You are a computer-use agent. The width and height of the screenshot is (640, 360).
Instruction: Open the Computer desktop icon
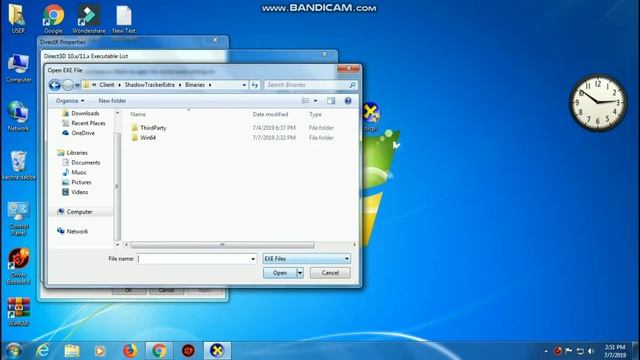pyautogui.click(x=18, y=68)
